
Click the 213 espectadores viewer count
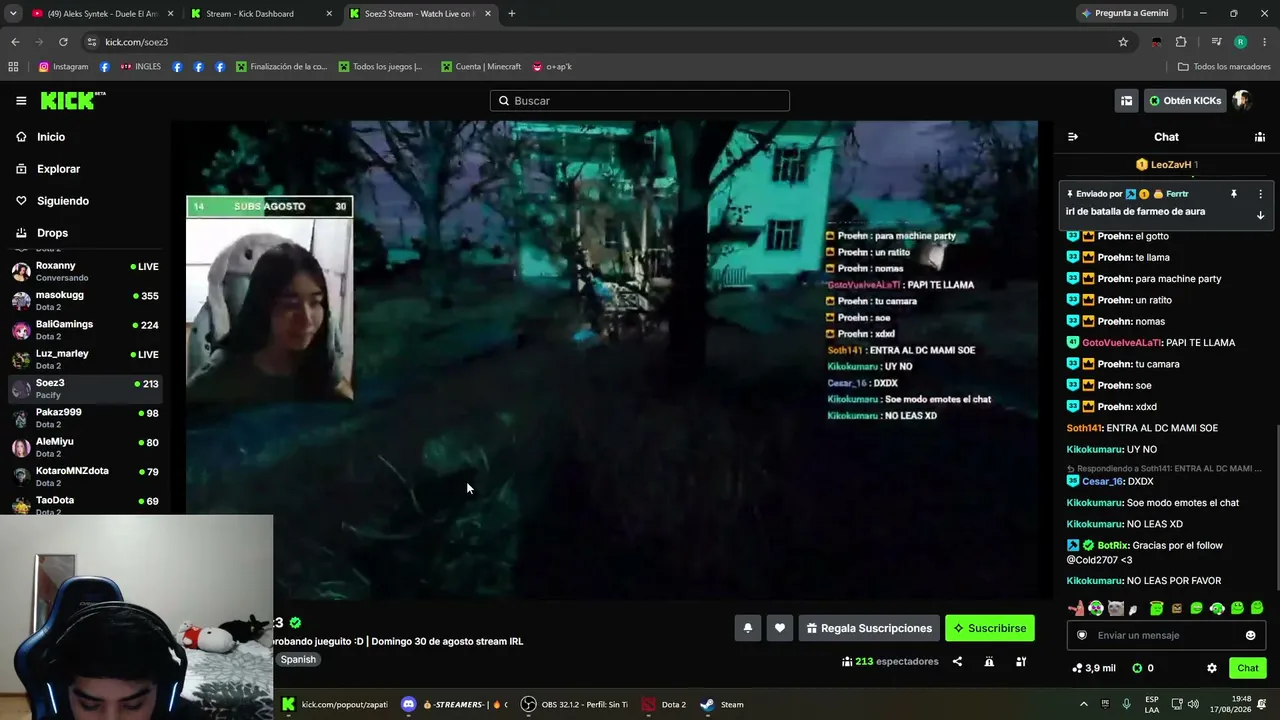[x=890, y=661]
